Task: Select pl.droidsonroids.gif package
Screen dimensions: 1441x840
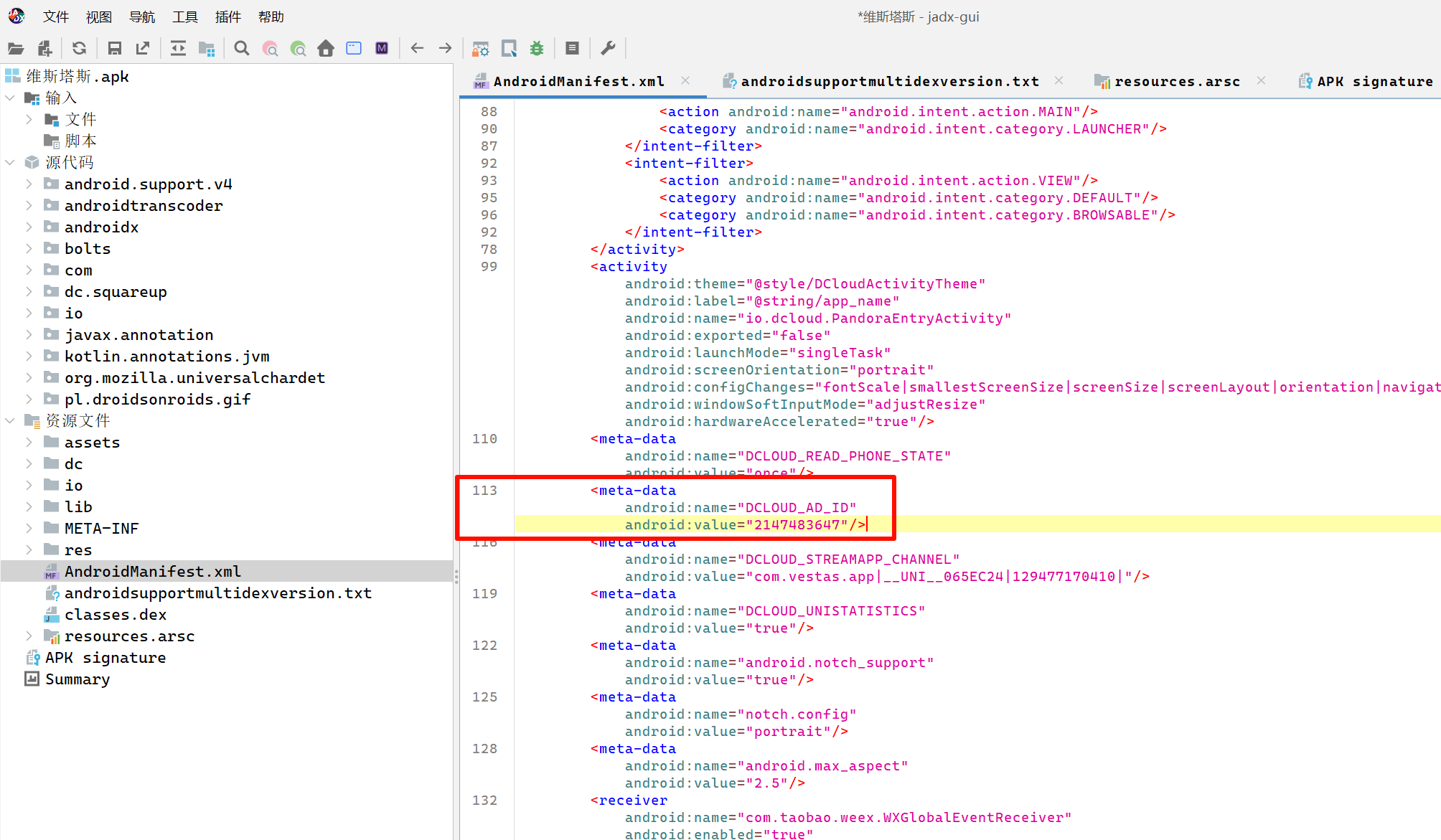Action: pyautogui.click(x=157, y=399)
